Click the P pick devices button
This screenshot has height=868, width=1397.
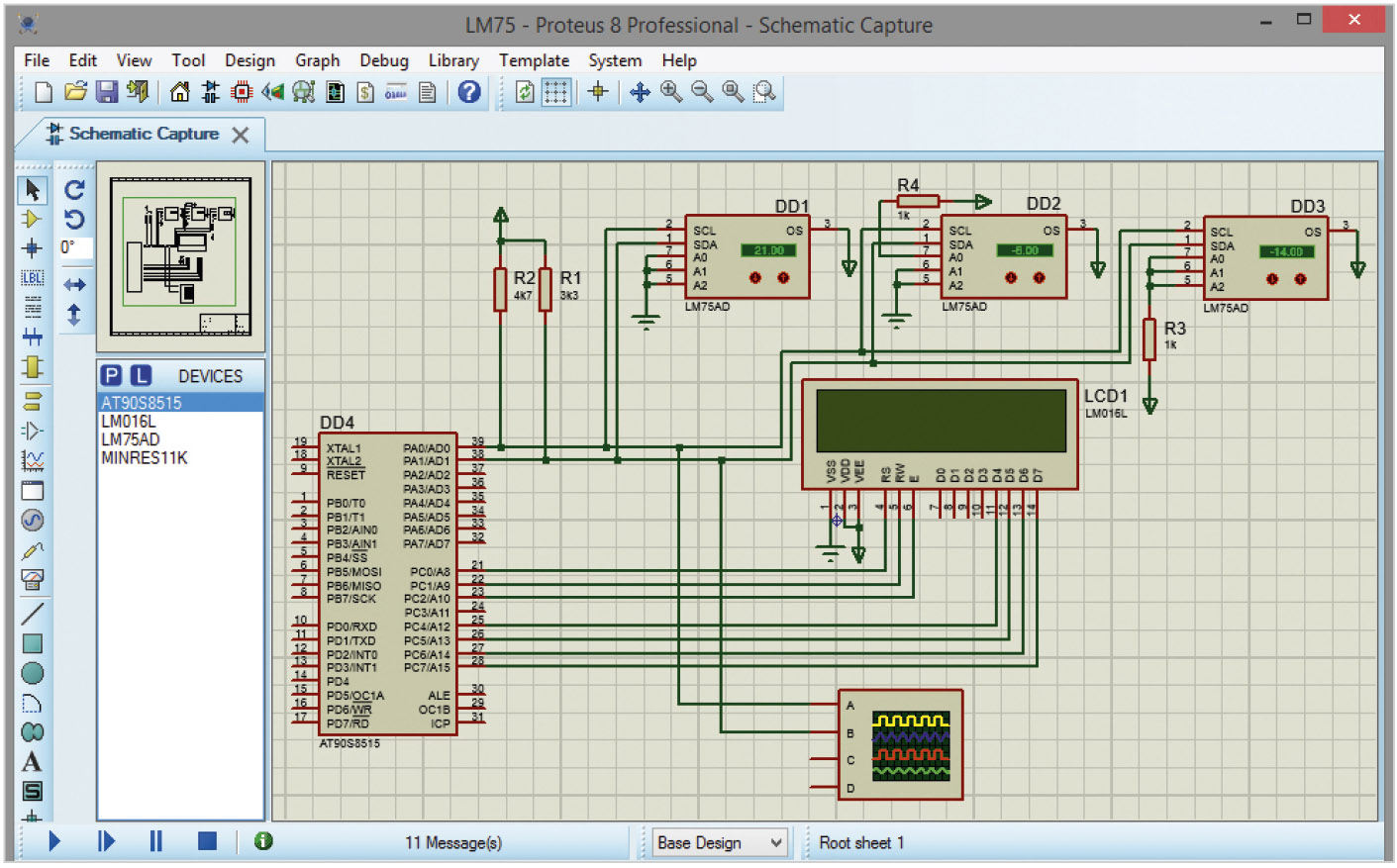(x=112, y=375)
